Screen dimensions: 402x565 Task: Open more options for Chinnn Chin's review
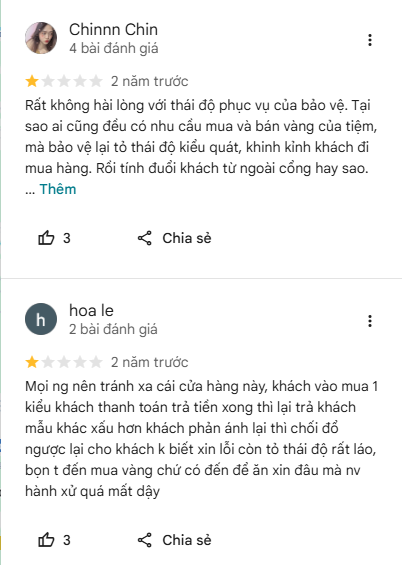[x=370, y=40]
